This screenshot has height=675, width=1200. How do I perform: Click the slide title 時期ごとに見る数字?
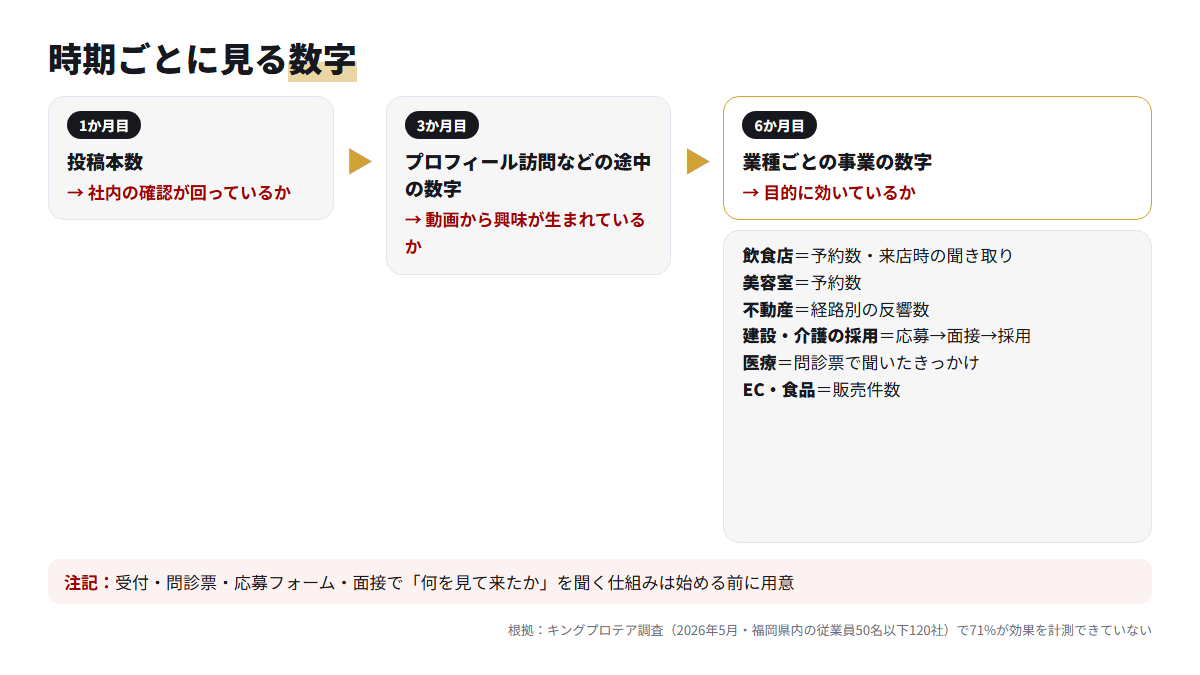[202, 60]
